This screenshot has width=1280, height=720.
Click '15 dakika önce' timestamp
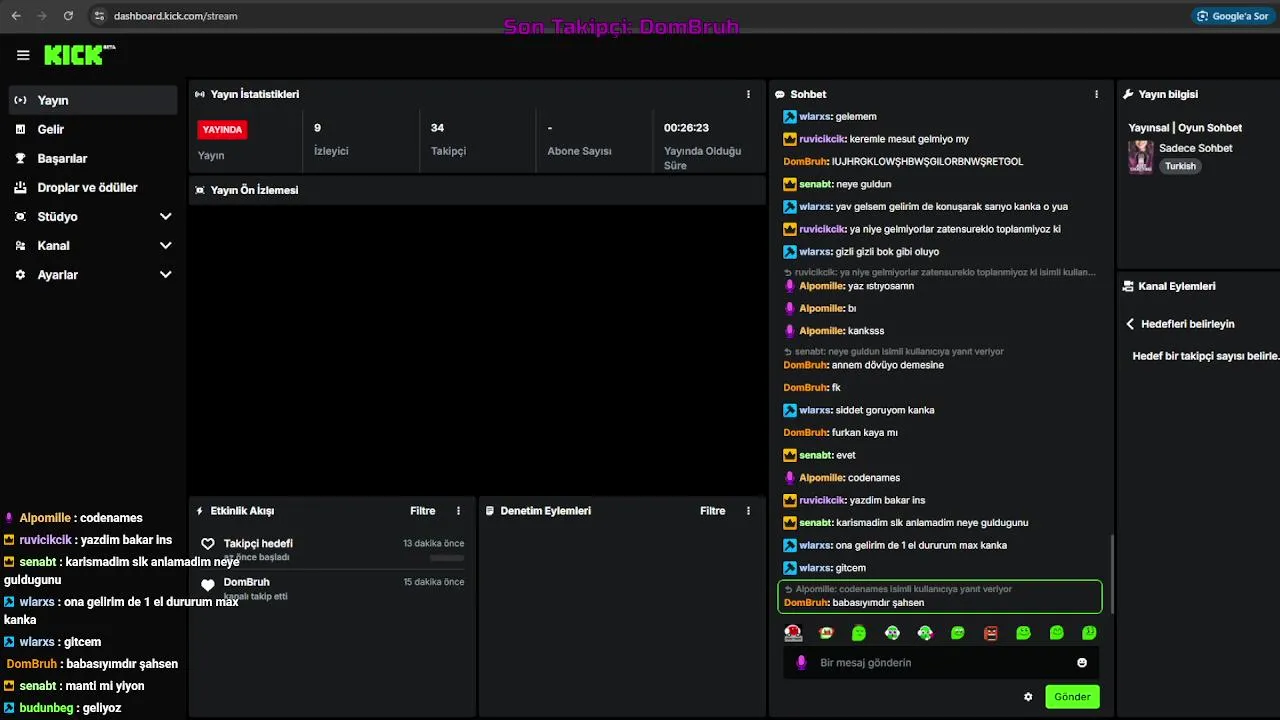(x=434, y=582)
